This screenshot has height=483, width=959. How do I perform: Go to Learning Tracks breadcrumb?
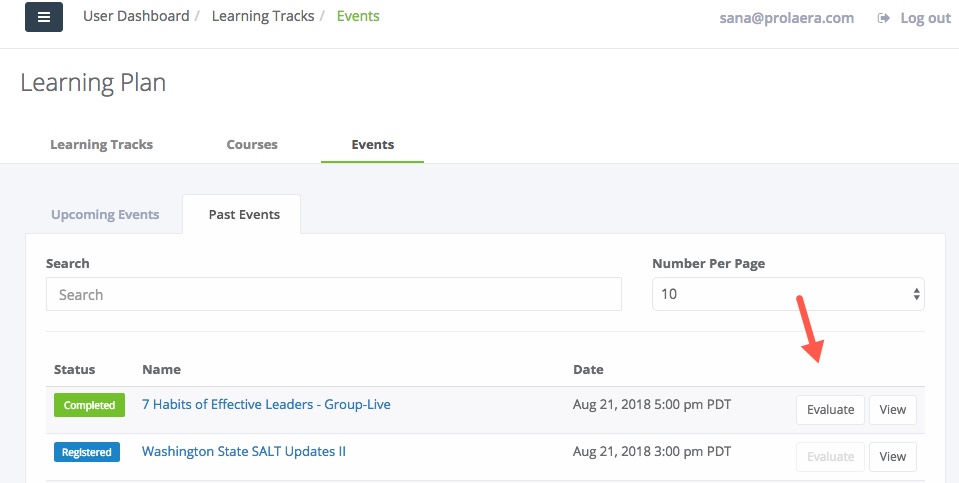pyautogui.click(x=263, y=16)
